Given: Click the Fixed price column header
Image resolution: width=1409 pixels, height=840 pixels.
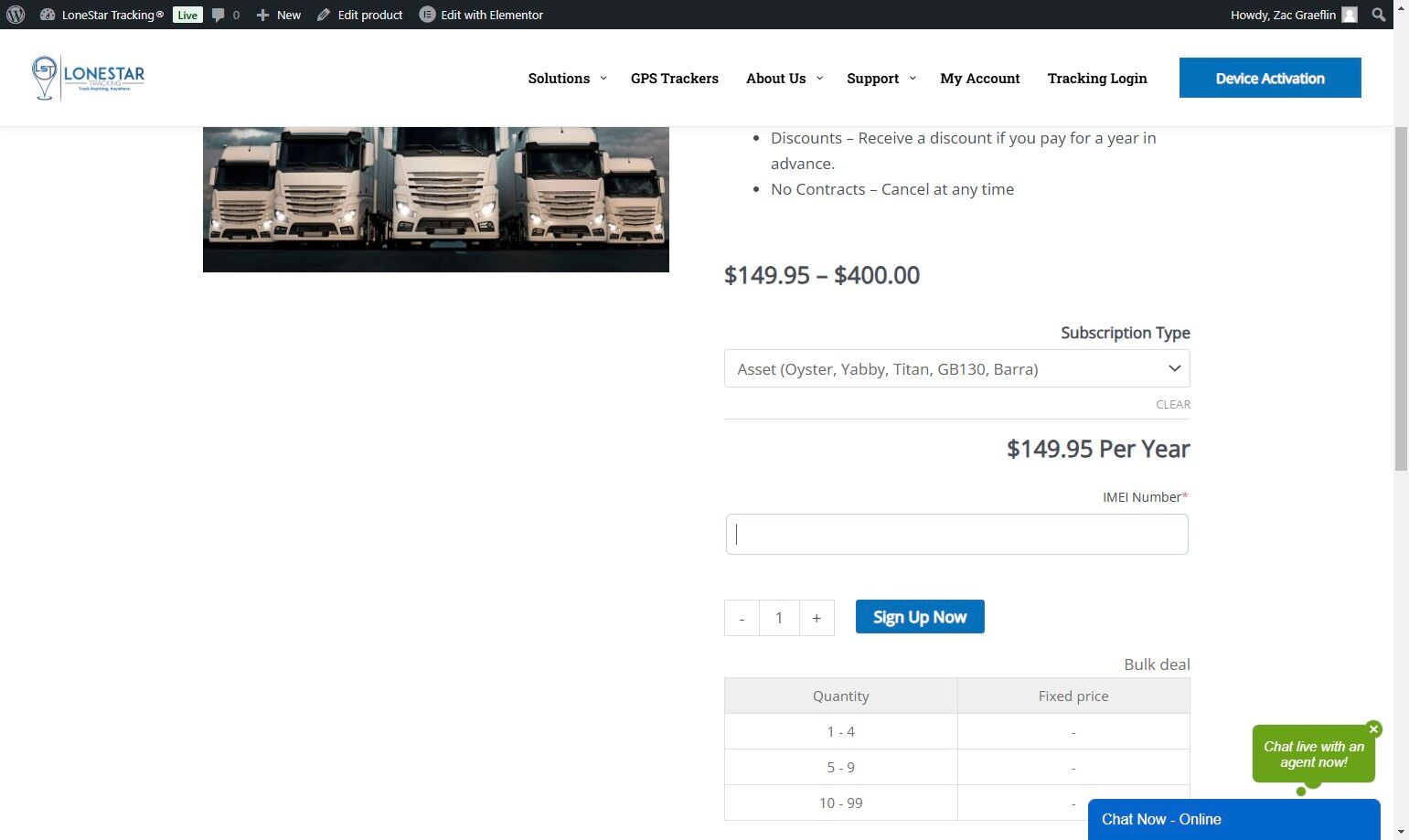Looking at the screenshot, I should [x=1073, y=696].
